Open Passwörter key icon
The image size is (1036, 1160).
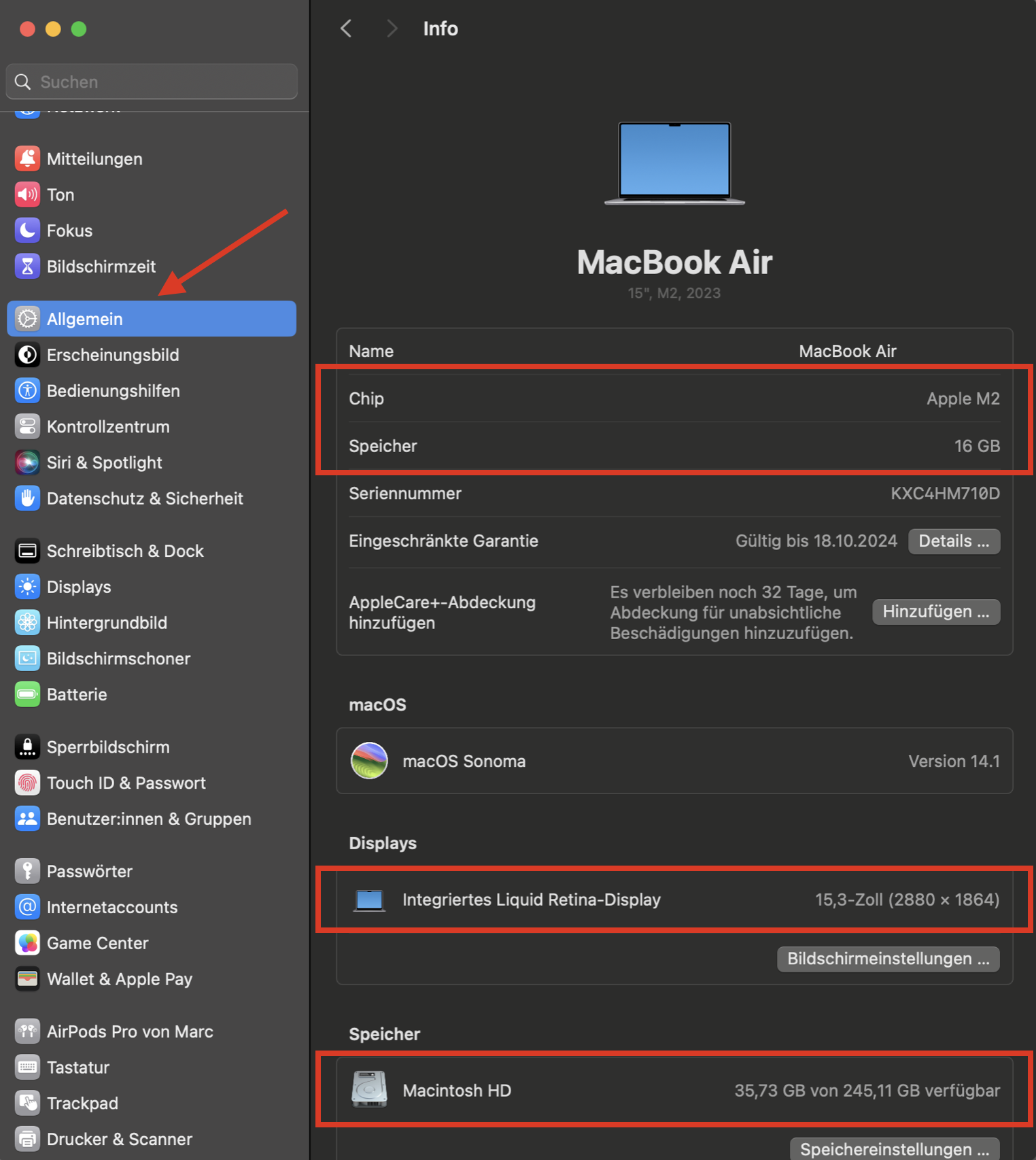click(27, 871)
